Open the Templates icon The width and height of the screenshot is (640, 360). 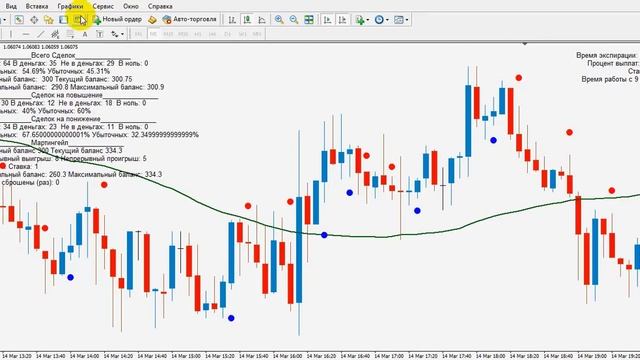(399, 20)
